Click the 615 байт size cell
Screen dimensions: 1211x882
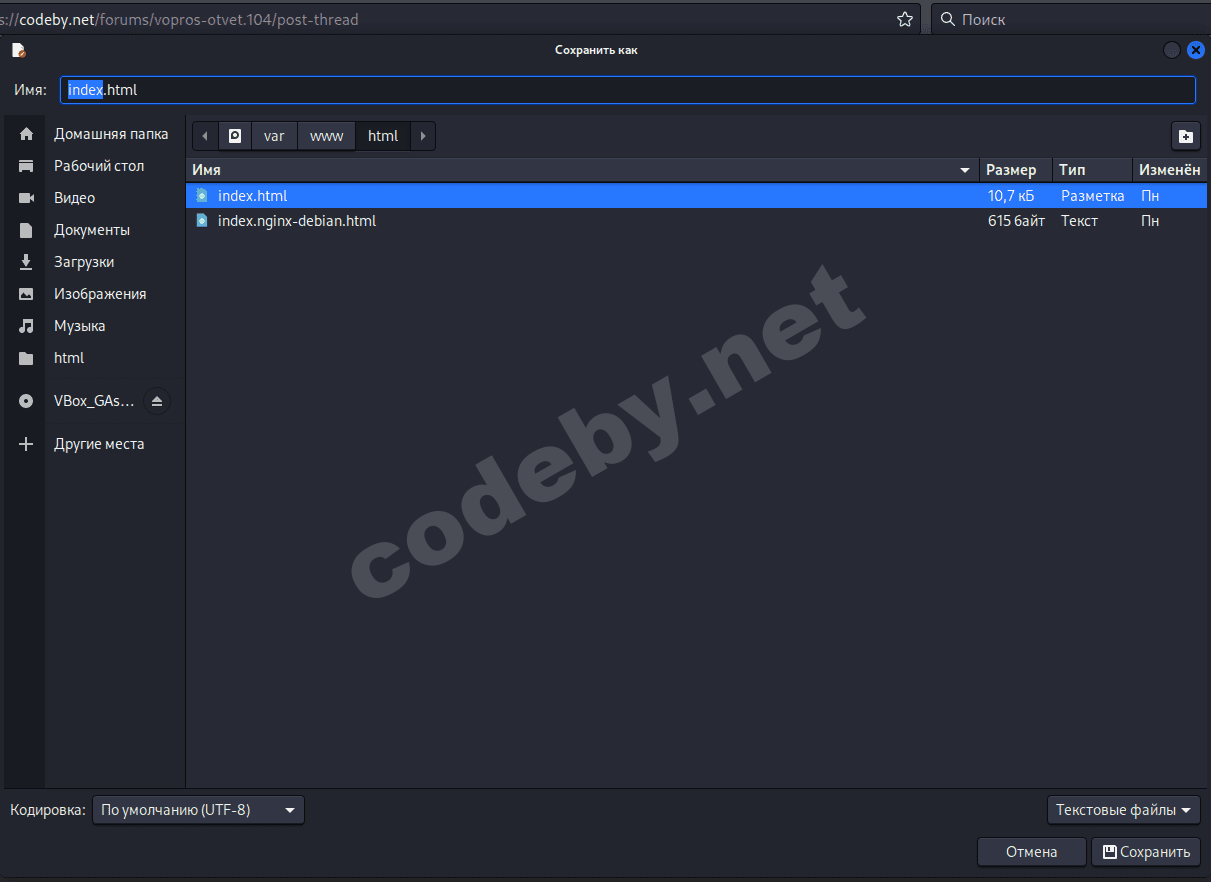(1016, 221)
